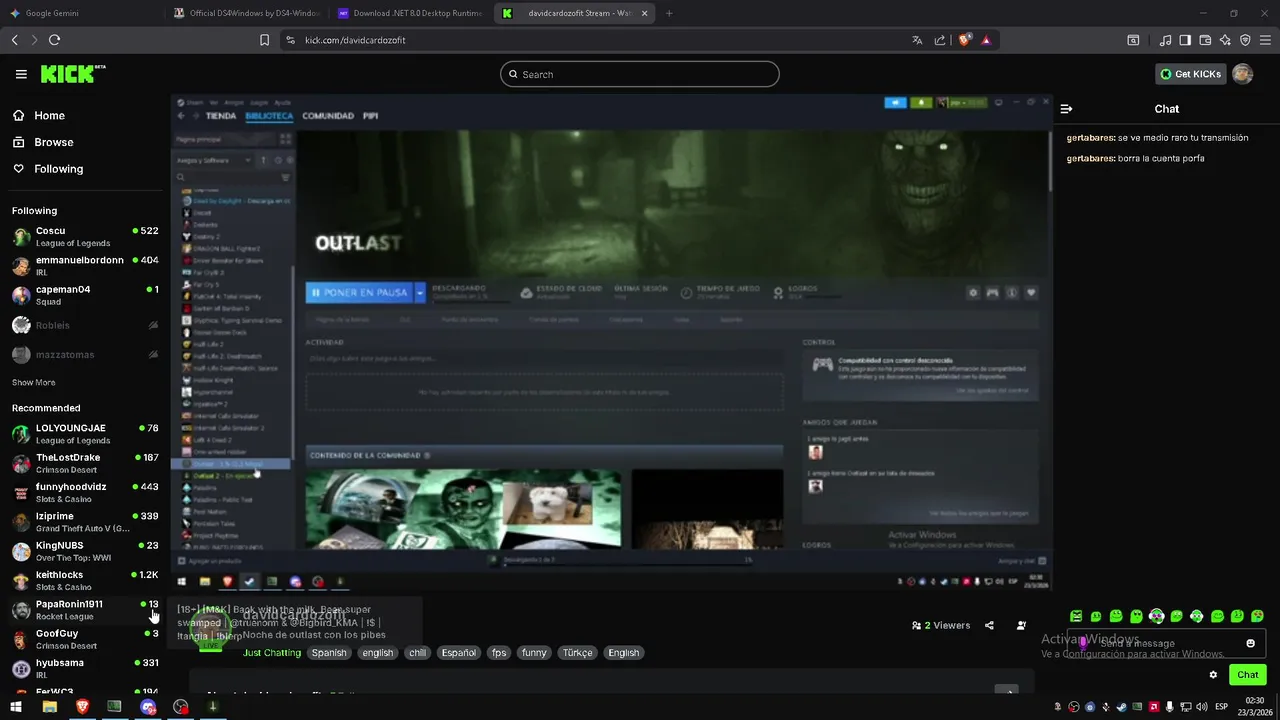1280x720 pixels.
Task: Open emmanuelbordonn channel in sidebar
Action: [85, 266]
